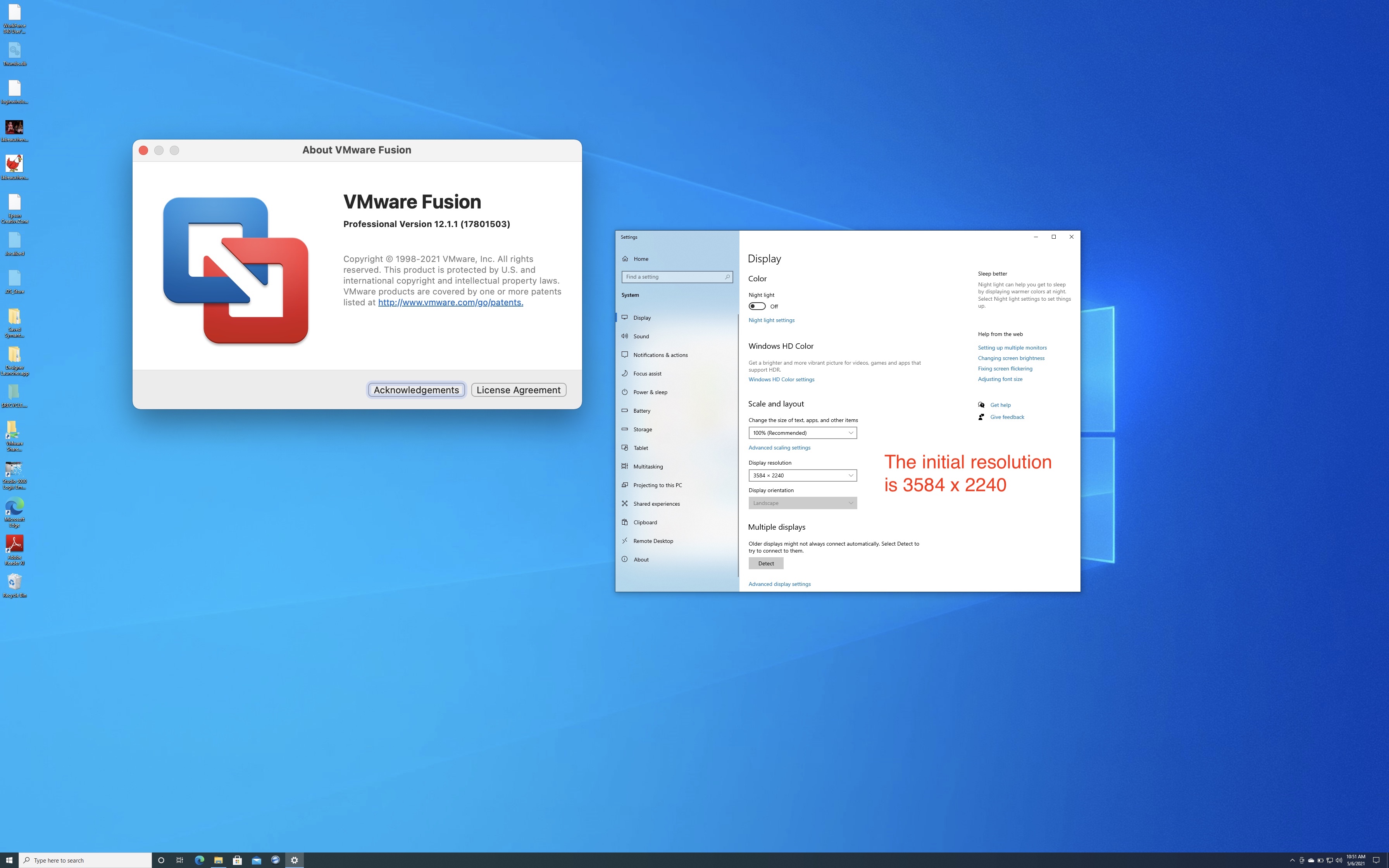
Task: Click the Adobe Reader XI desktop icon
Action: [x=14, y=546]
